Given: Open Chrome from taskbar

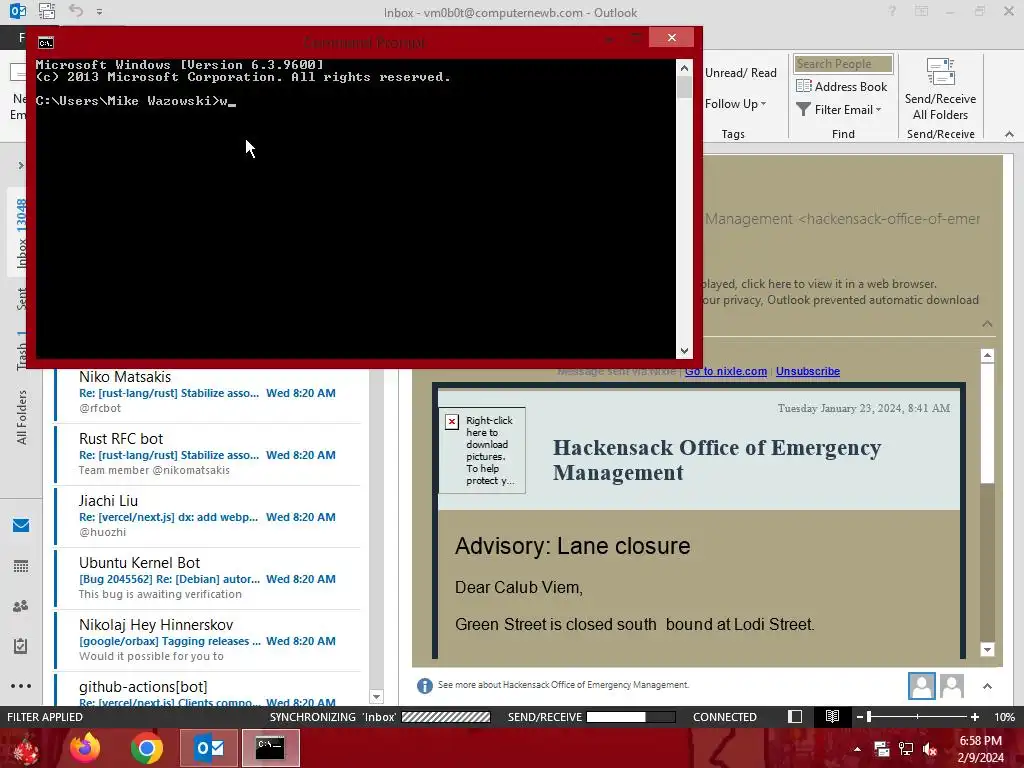Looking at the screenshot, I should pyautogui.click(x=147, y=748).
